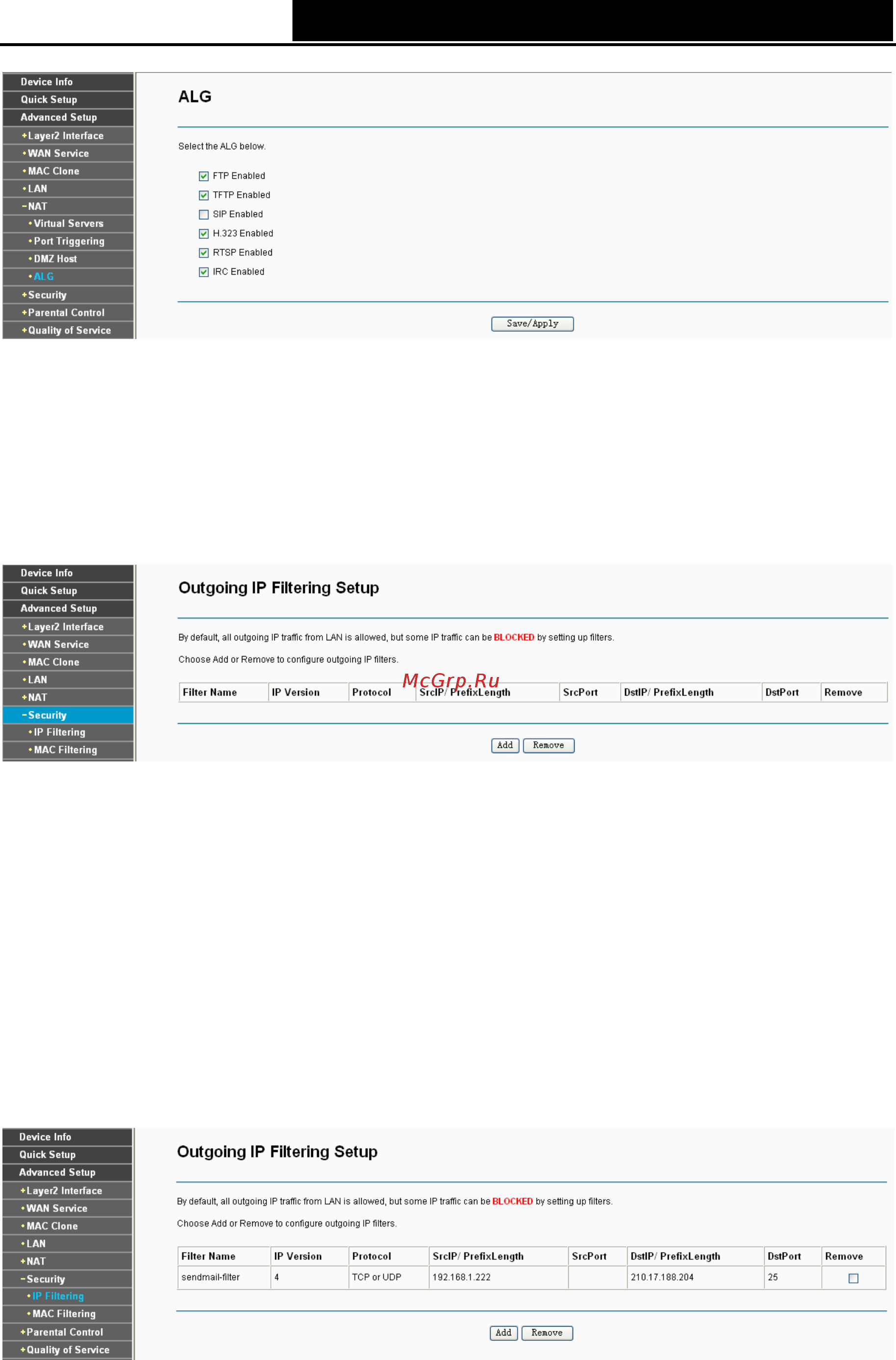The width and height of the screenshot is (896, 1360).
Task: Expand Layer2 Interface in bottom panel sidebar
Action: tap(67, 1190)
